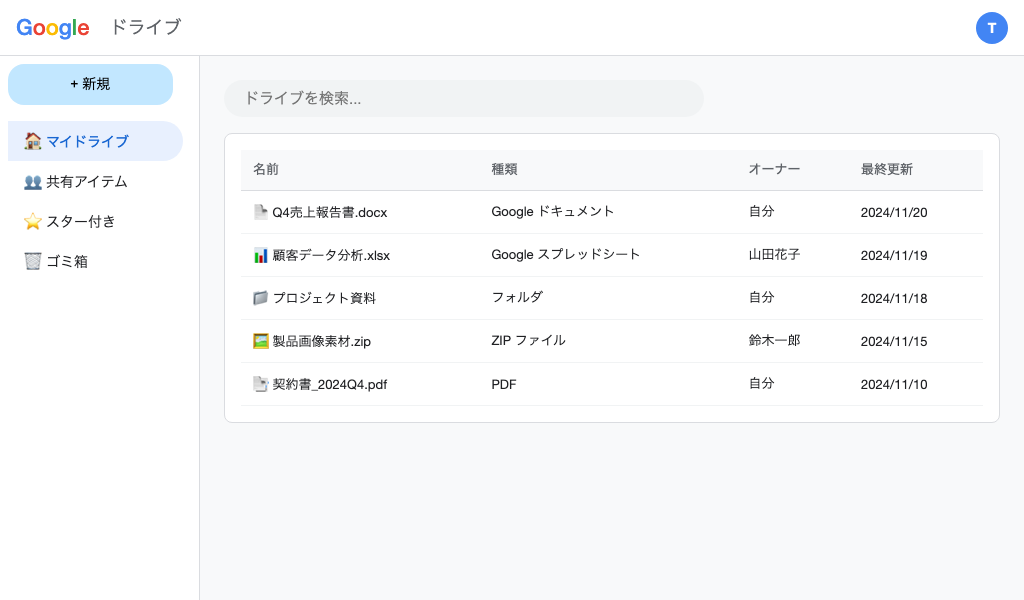The image size is (1024, 600).
Task: Click the 共有アイテム people icon
Action: 33,181
